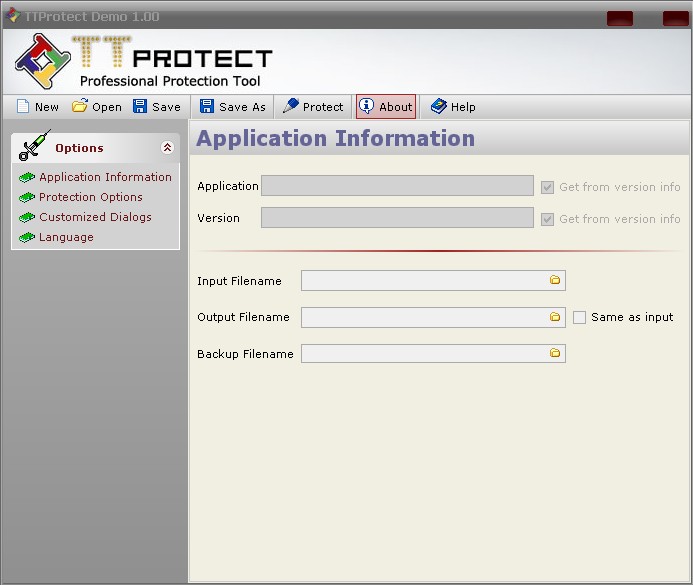Browse for Backup Filename with folder icon
The width and height of the screenshot is (693, 585).
click(555, 353)
